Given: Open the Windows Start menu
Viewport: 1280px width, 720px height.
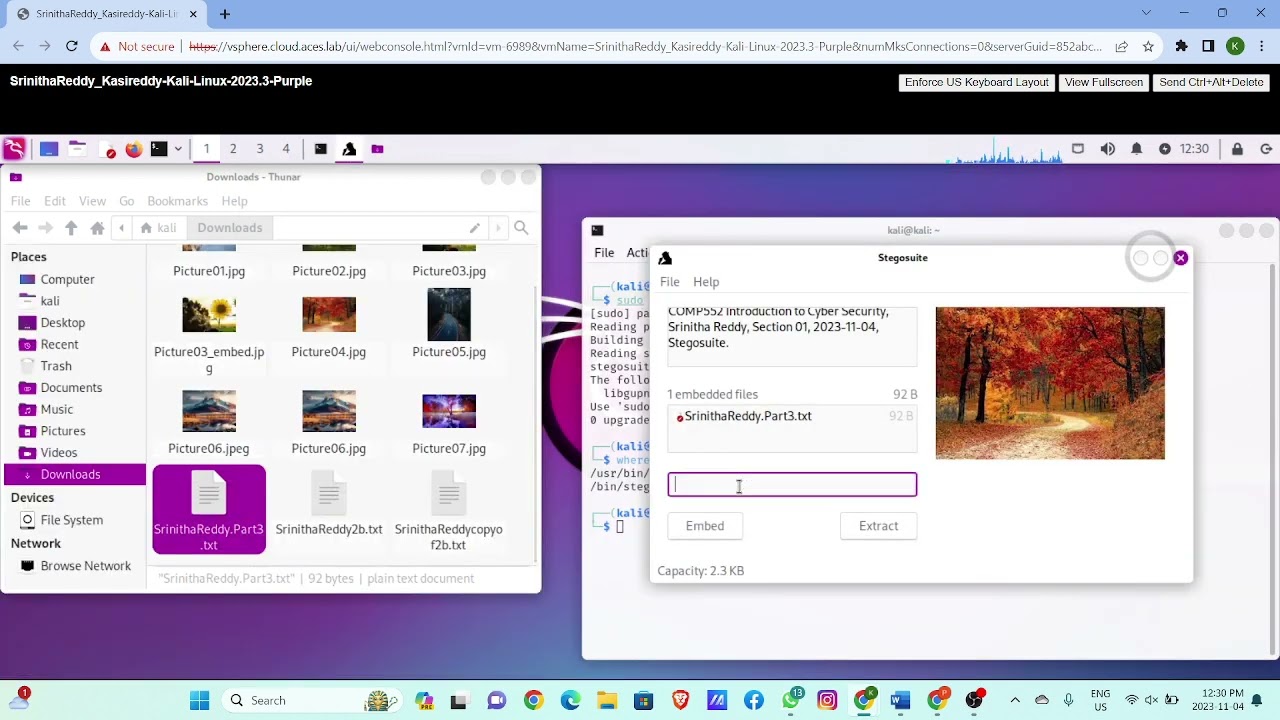Looking at the screenshot, I should 199,700.
